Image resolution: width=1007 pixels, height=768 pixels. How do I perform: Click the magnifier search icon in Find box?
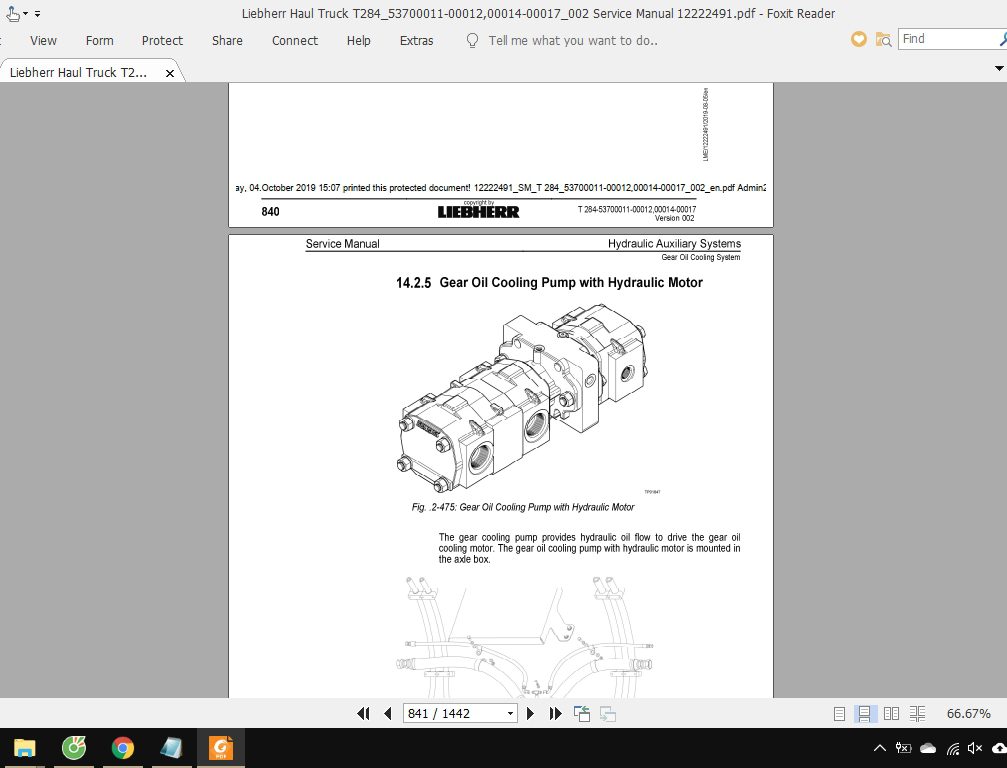tap(1003, 40)
